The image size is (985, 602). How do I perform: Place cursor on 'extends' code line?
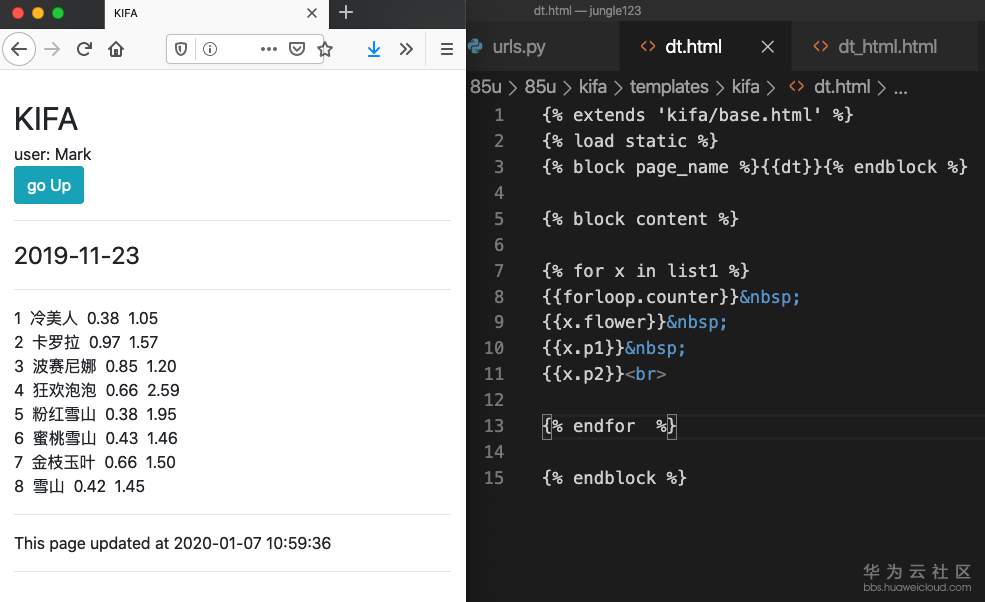coord(697,115)
